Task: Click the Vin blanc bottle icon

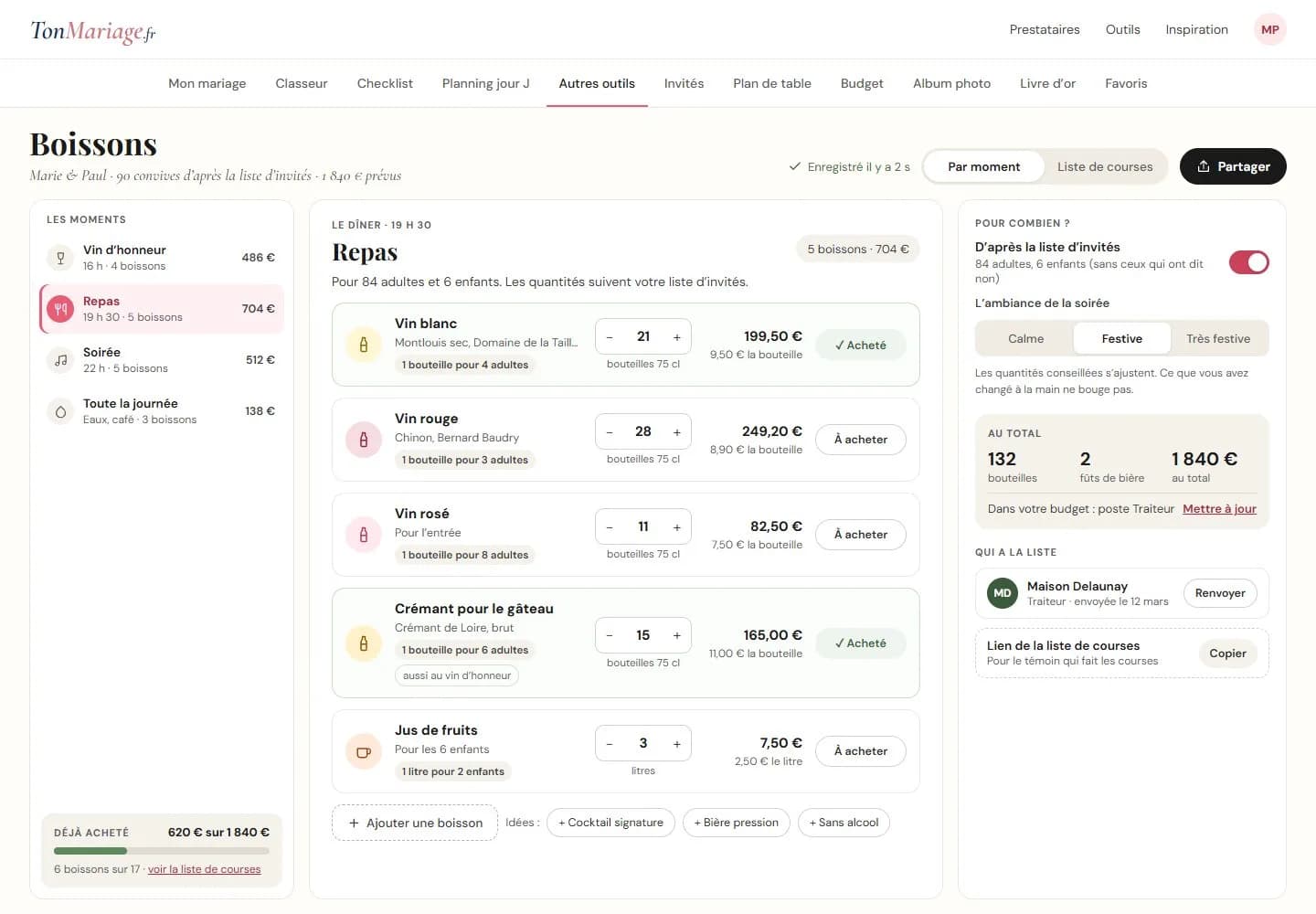Action: pyautogui.click(x=364, y=345)
